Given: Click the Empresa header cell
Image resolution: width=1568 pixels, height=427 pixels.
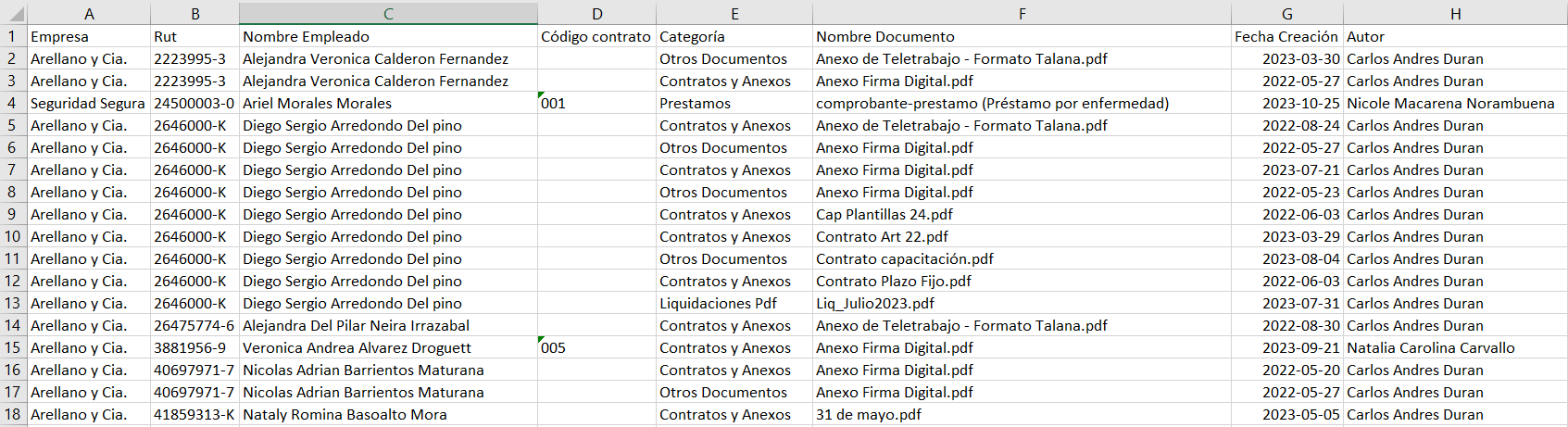Looking at the screenshot, I should (x=89, y=36).
